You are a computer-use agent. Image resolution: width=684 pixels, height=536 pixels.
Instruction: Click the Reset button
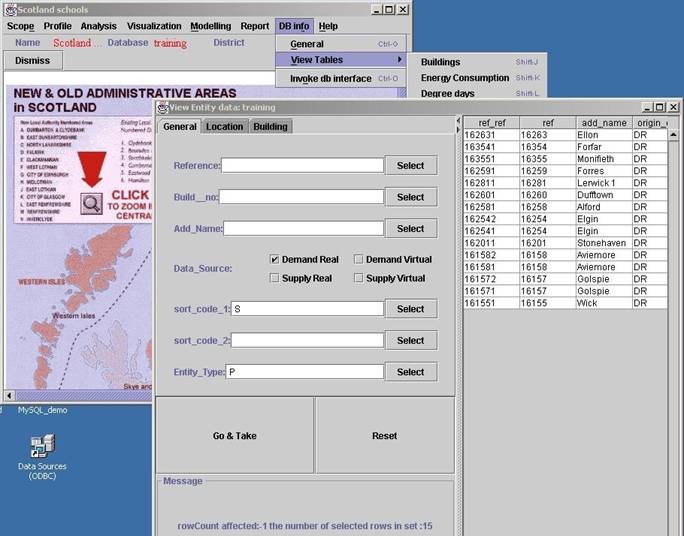point(384,436)
